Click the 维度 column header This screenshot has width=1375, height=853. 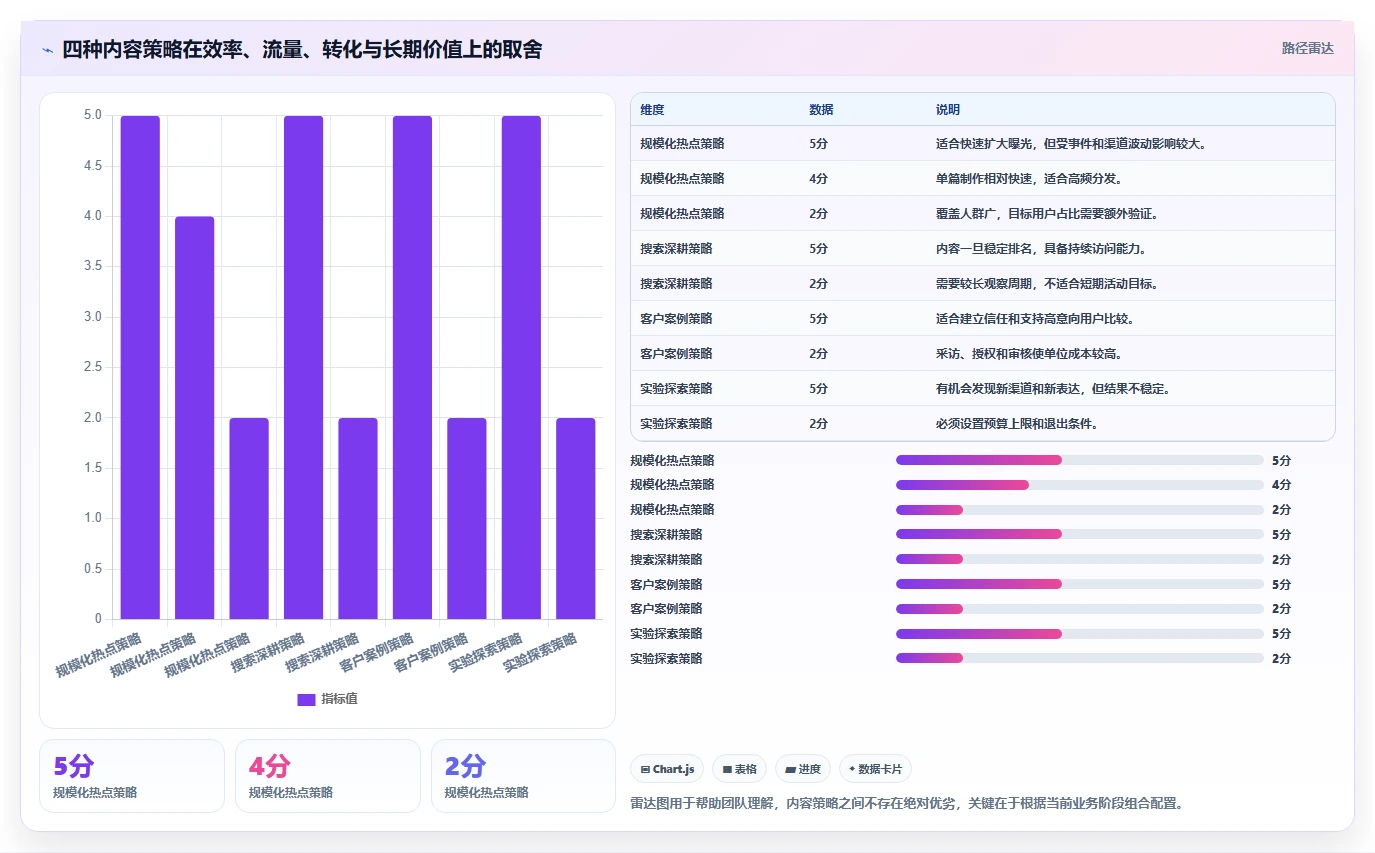652,110
